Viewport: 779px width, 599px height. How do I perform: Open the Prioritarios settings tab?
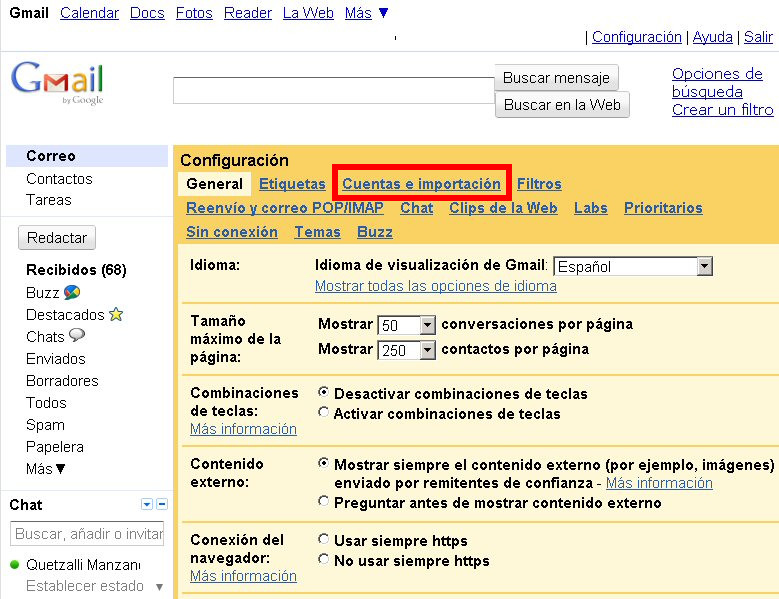coord(663,208)
